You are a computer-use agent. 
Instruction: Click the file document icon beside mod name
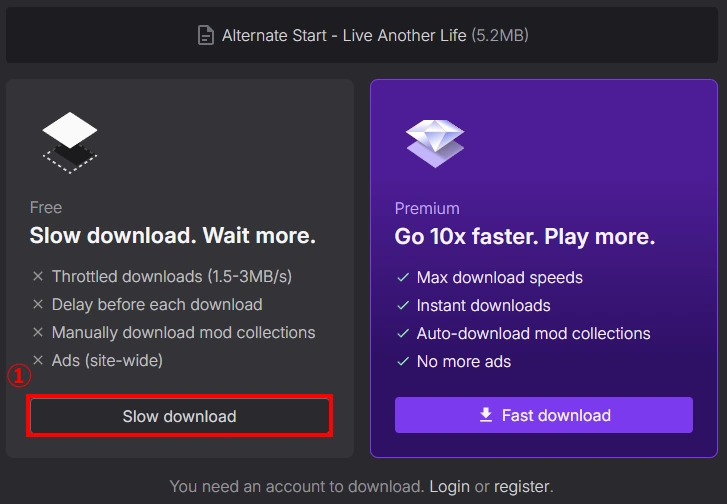(x=206, y=36)
